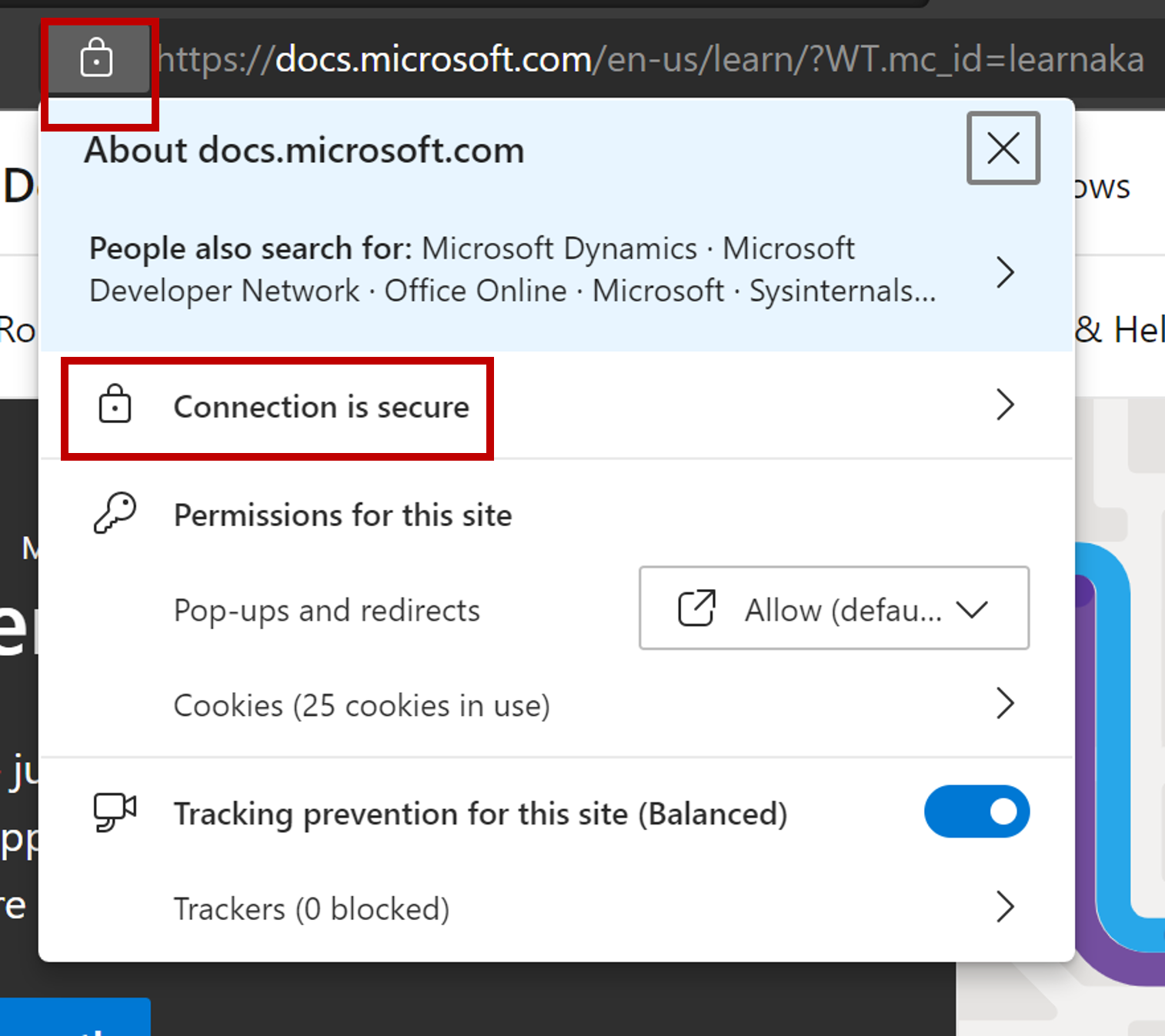Click the Tracking prevention for this site label

pyautogui.click(x=481, y=814)
